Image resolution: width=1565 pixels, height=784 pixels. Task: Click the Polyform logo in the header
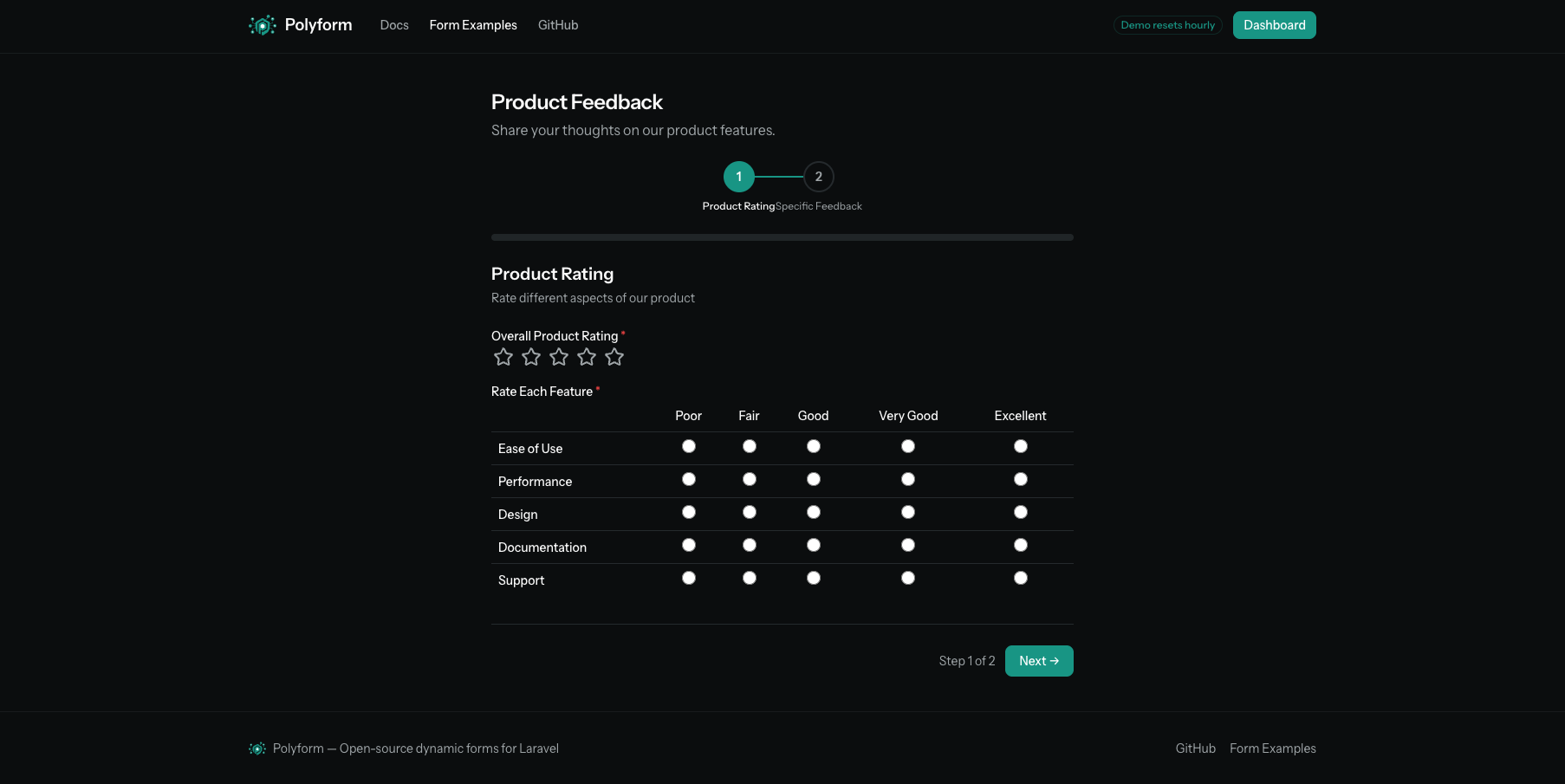[300, 25]
